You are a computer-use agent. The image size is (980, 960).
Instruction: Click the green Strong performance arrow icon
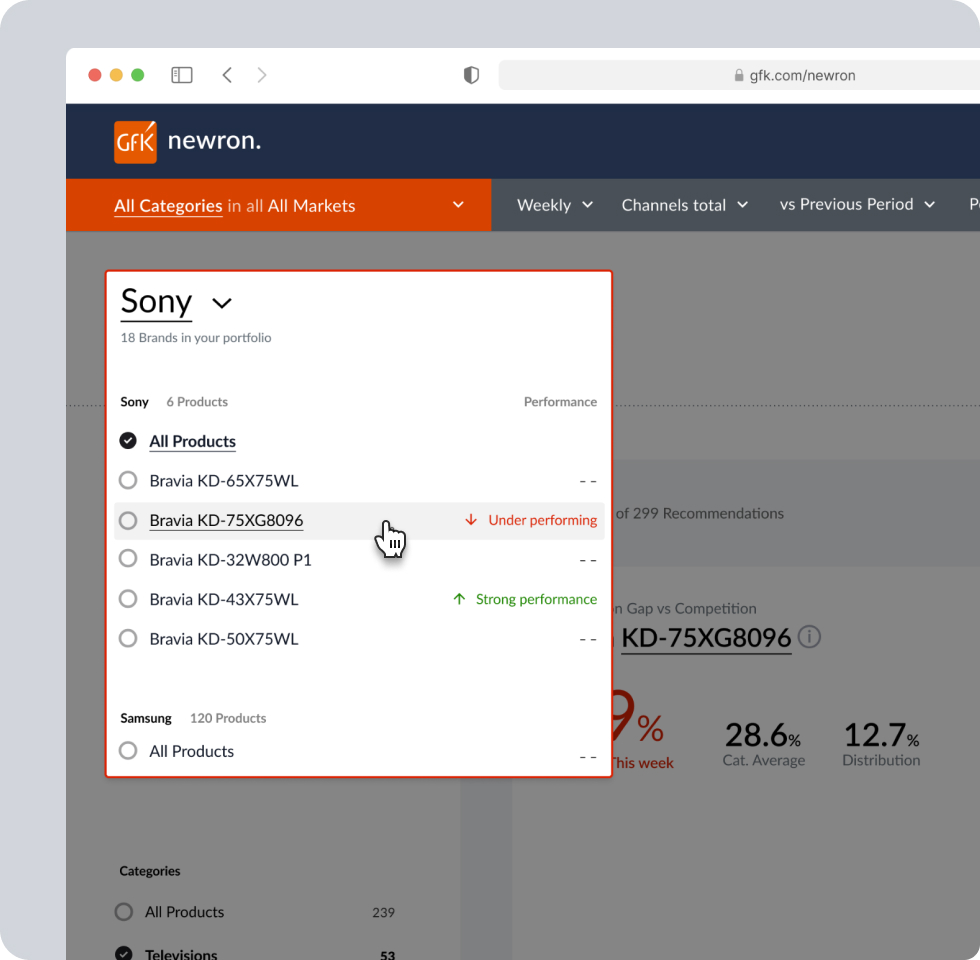click(x=459, y=599)
